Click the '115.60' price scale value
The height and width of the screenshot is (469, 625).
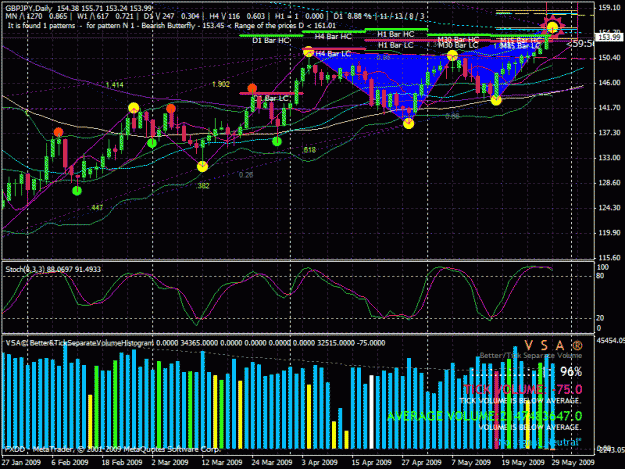609,258
